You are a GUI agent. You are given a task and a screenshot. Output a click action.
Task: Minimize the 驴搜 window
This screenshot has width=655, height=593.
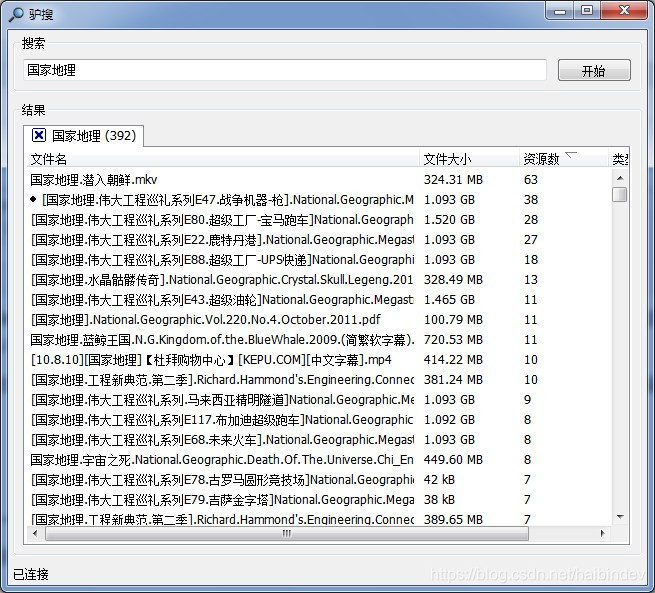560,11
